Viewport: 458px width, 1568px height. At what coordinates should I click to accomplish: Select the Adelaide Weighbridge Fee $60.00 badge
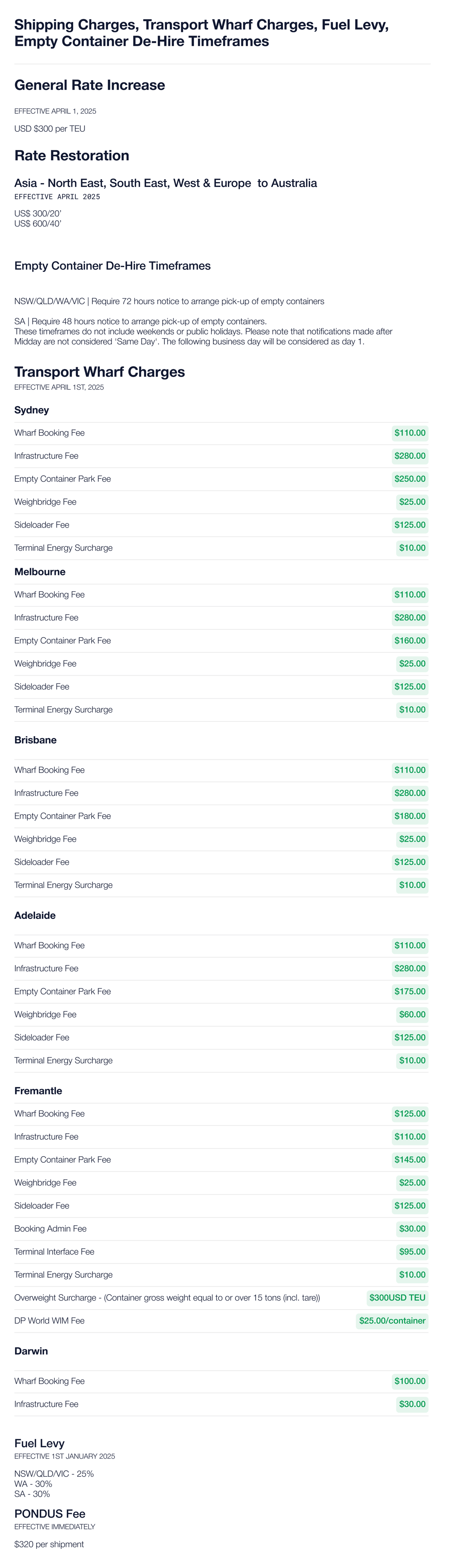(412, 1014)
